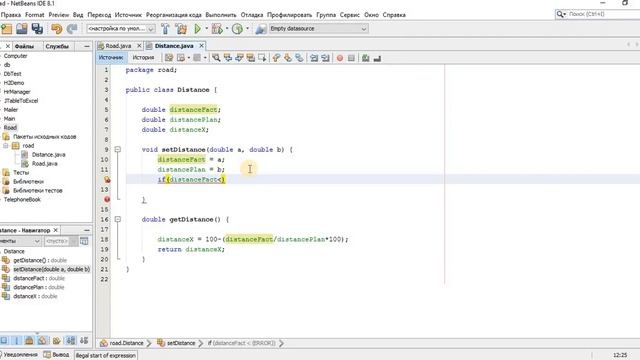Click the Stop Macro Recording icon

pos(351,58)
